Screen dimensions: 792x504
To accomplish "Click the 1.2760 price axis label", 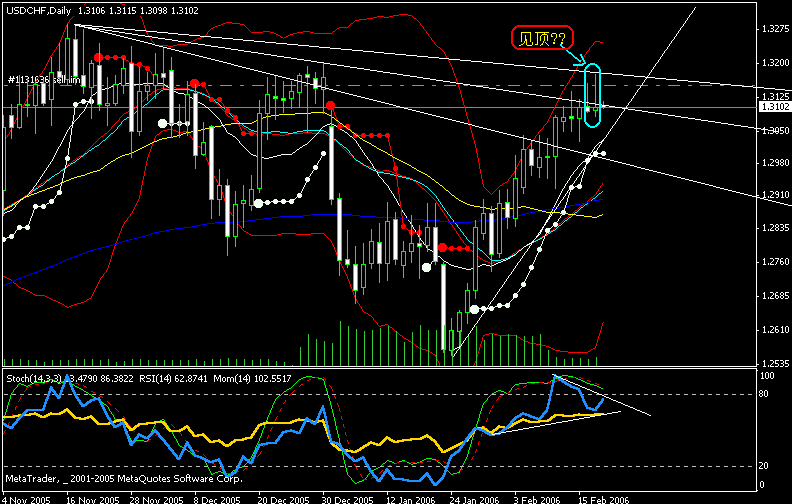I will [775, 262].
